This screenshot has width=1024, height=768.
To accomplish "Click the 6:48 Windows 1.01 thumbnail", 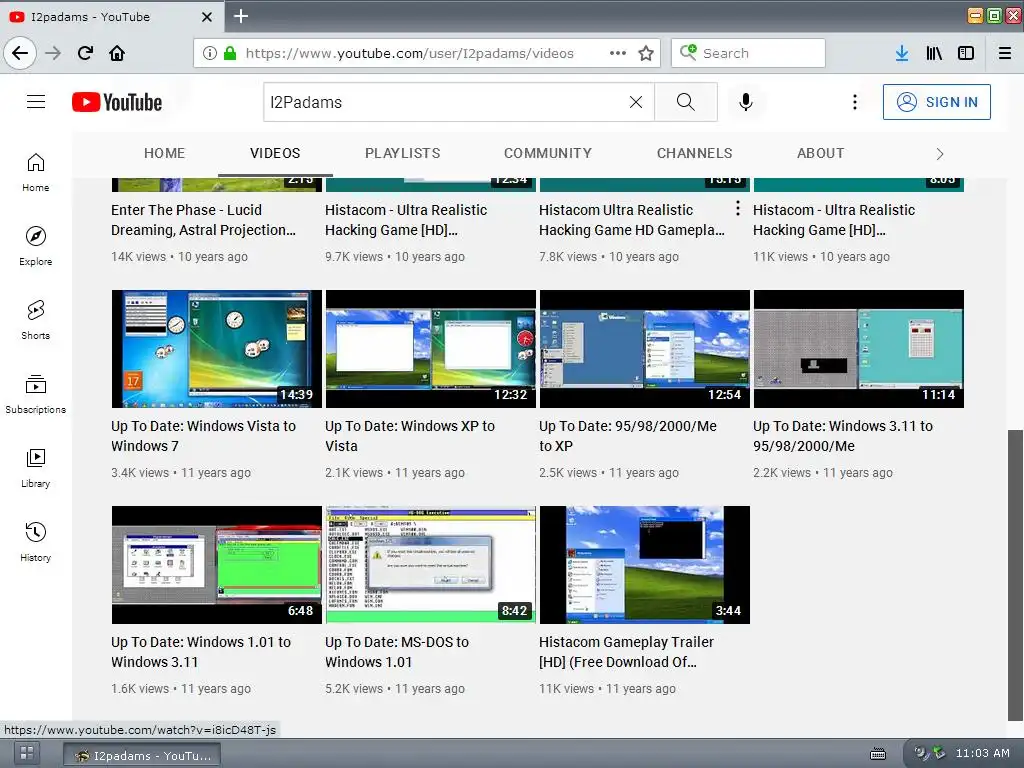I will [x=217, y=565].
